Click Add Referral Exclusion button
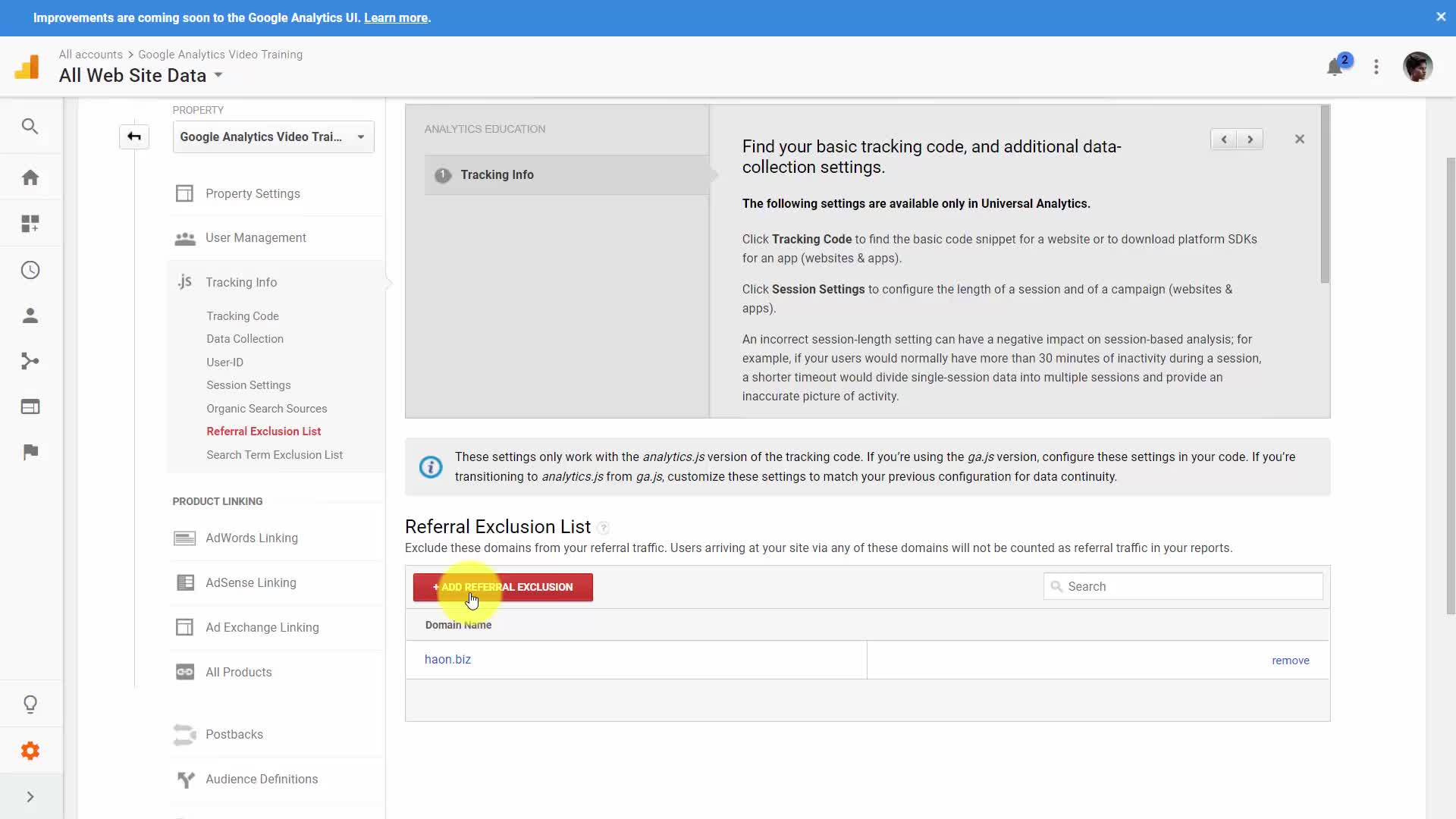 click(x=503, y=588)
